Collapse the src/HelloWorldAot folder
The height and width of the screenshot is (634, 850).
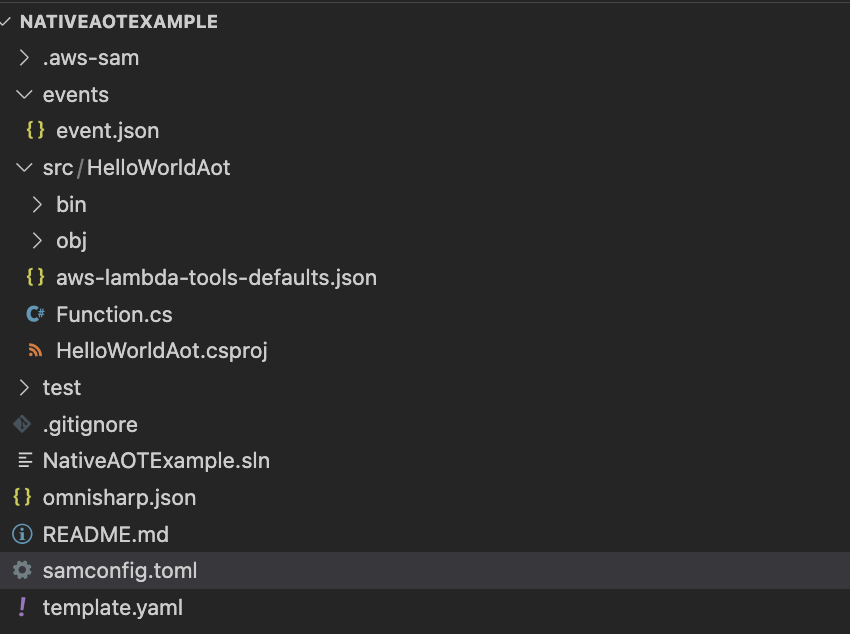pos(24,168)
